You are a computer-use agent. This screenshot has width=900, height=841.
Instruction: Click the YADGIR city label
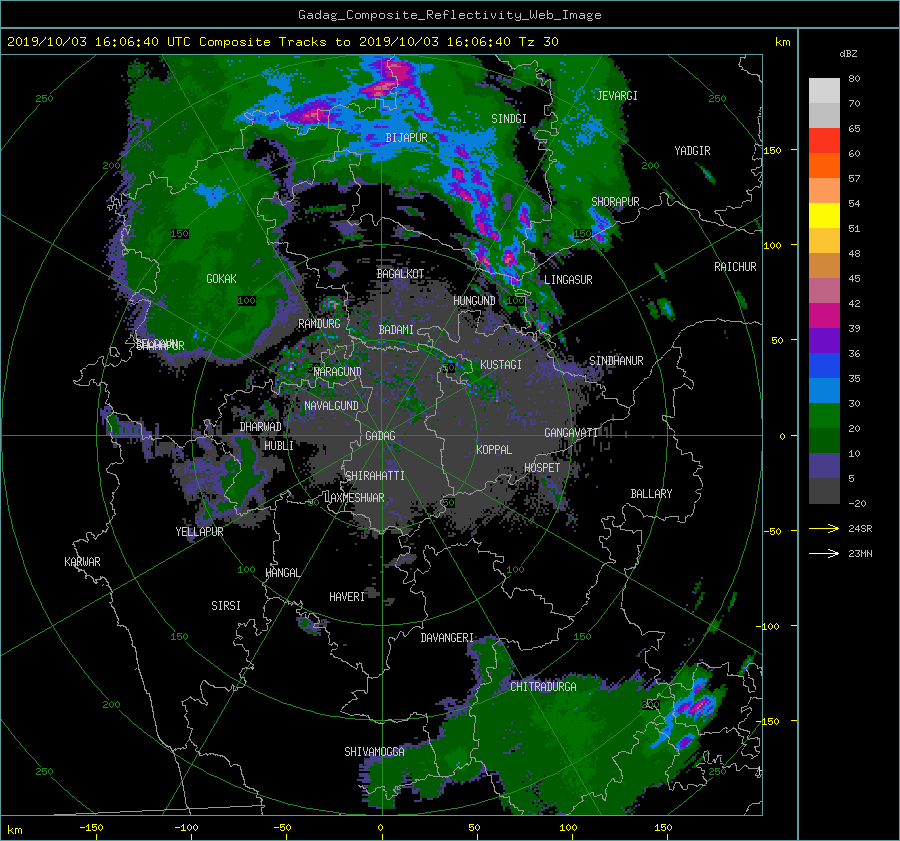click(x=692, y=151)
